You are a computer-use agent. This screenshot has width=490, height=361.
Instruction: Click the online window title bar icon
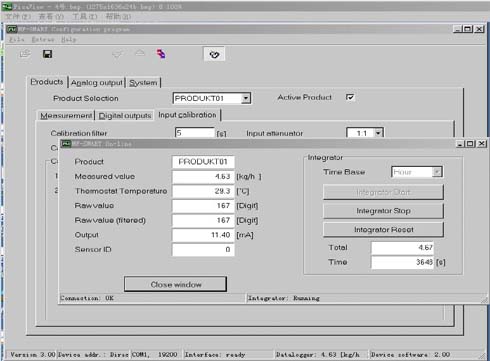67,144
